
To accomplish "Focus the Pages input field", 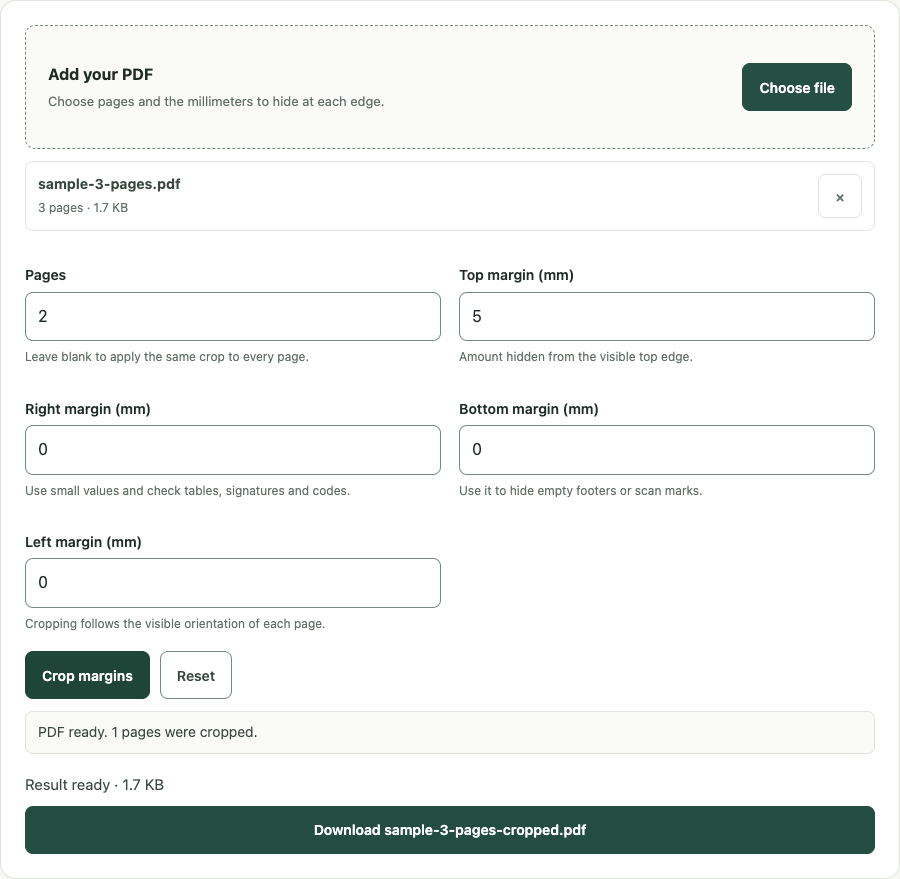I will pyautogui.click(x=233, y=316).
